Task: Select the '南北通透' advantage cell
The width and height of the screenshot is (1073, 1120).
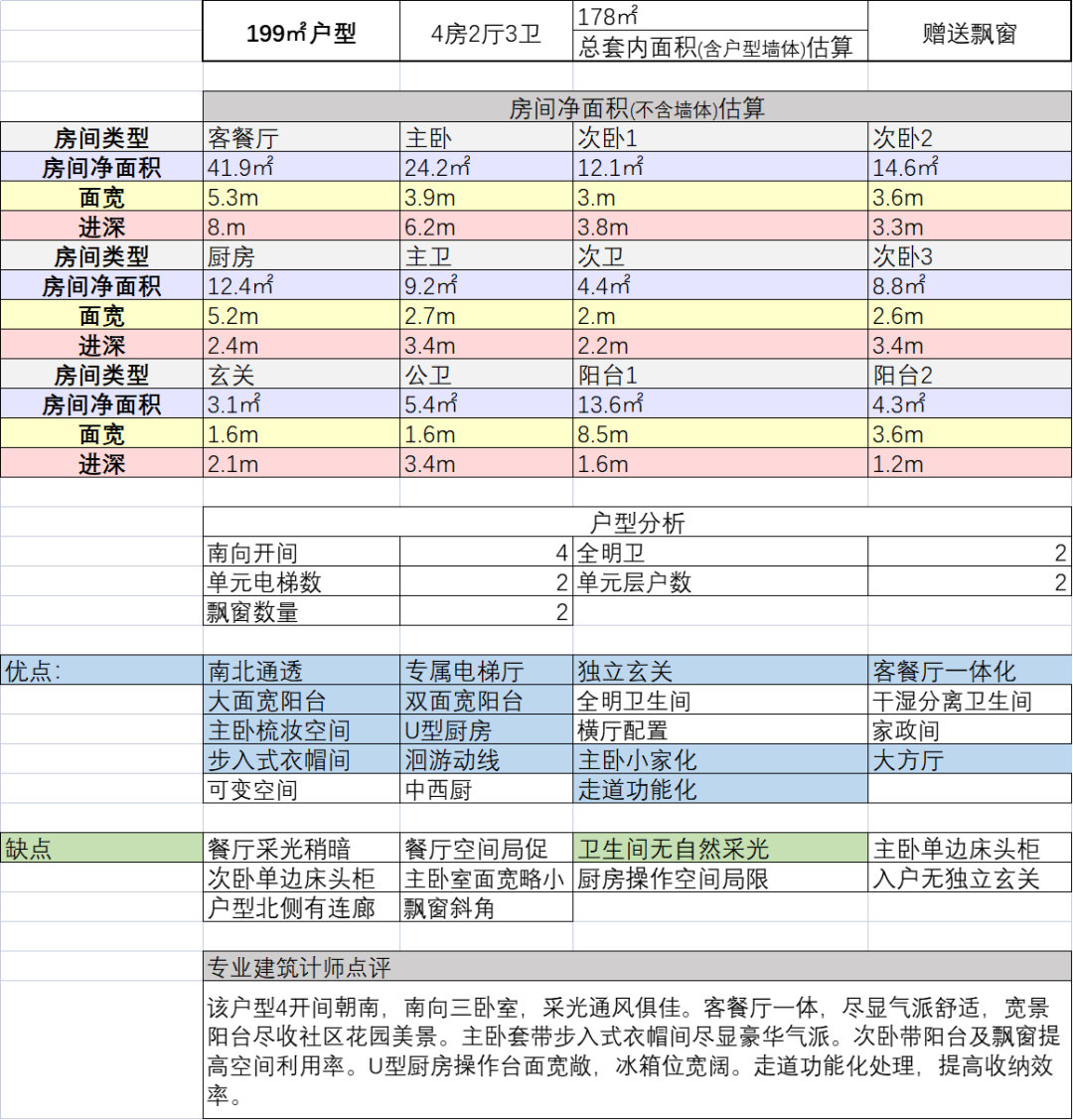Action: (301, 671)
